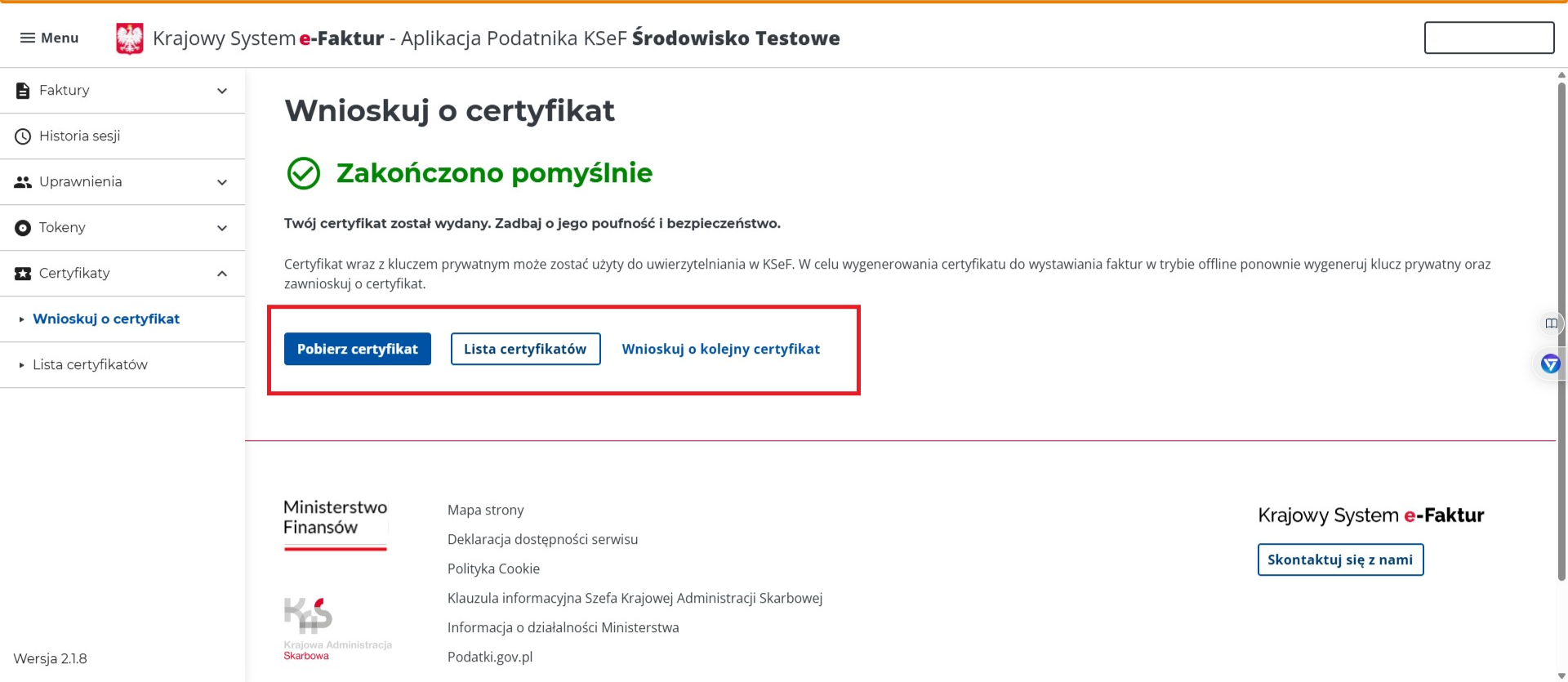Click the Skontaktuj się z nami button
Image resolution: width=1568 pixels, height=682 pixels.
1340,559
